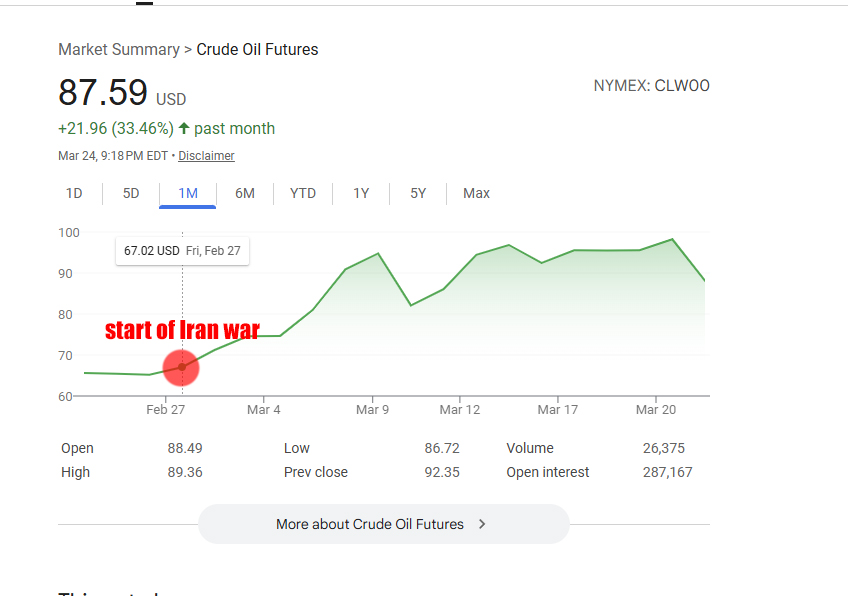This screenshot has width=848, height=596.
Task: Click the Mar 20 axis label
Action: (x=655, y=409)
